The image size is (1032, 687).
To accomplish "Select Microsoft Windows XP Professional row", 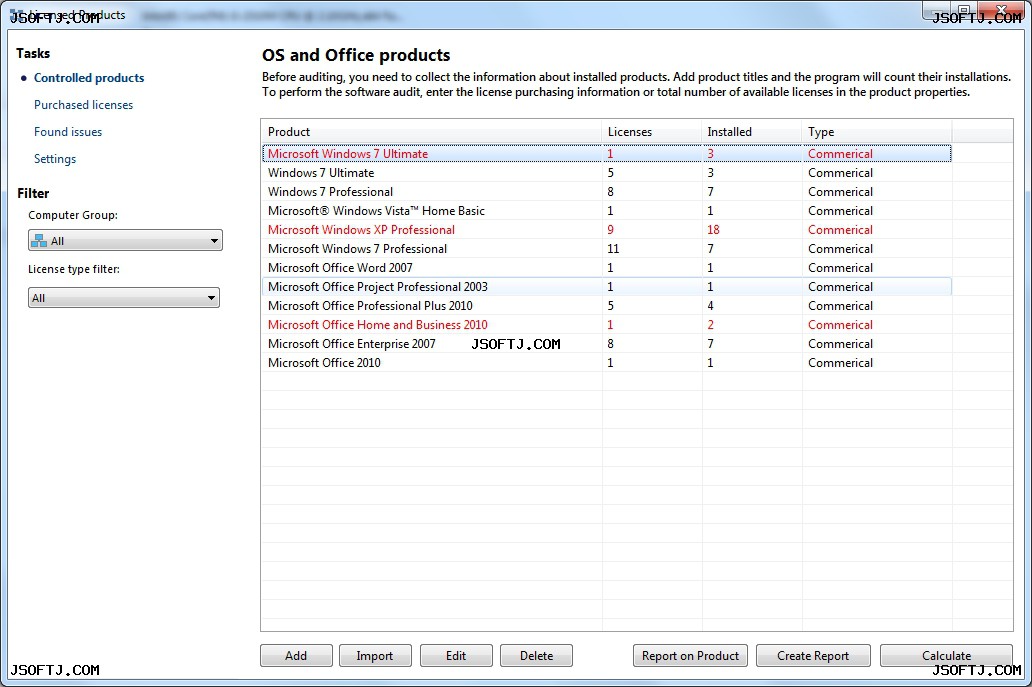I will point(607,230).
